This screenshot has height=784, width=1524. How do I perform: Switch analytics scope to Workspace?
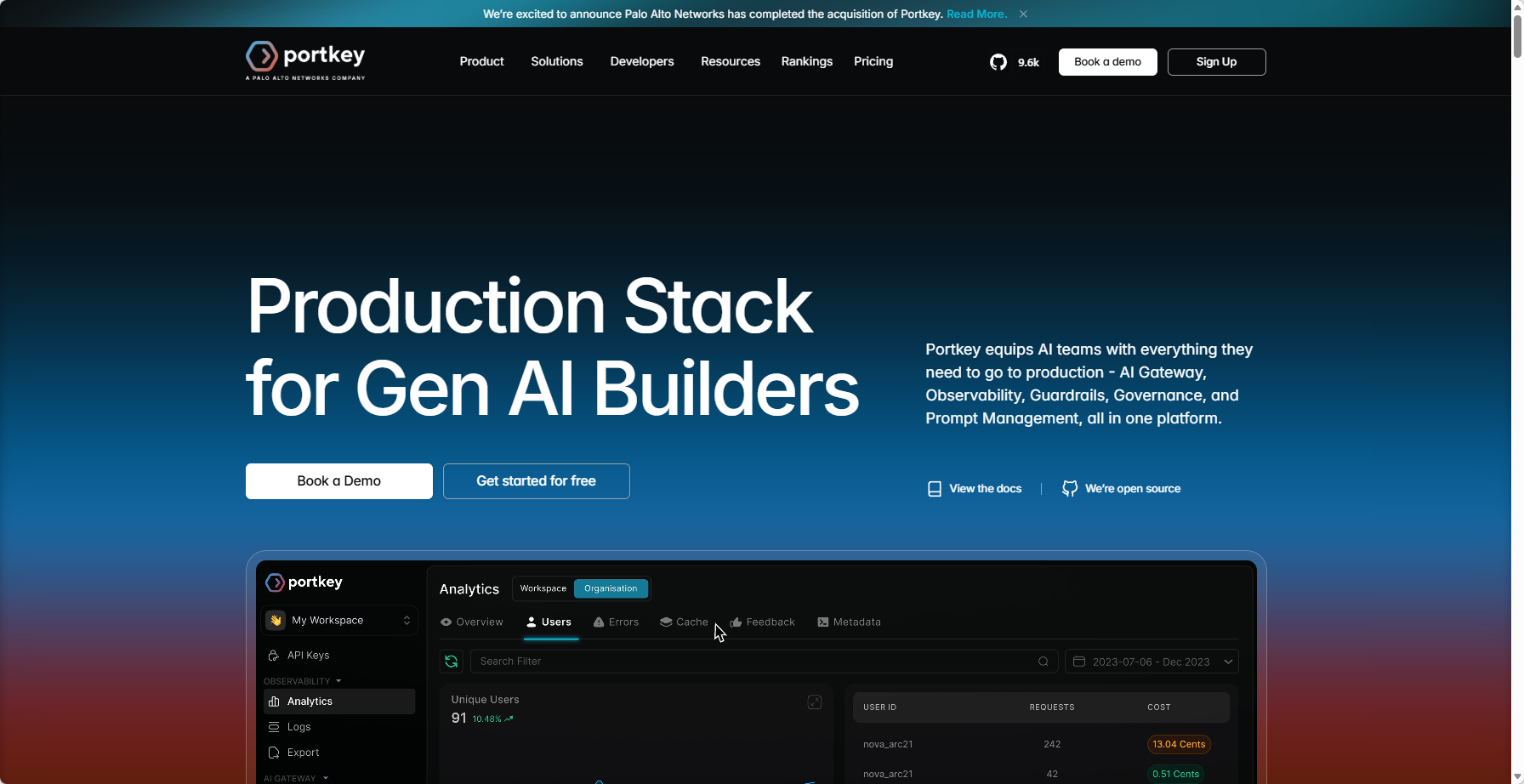click(x=543, y=588)
